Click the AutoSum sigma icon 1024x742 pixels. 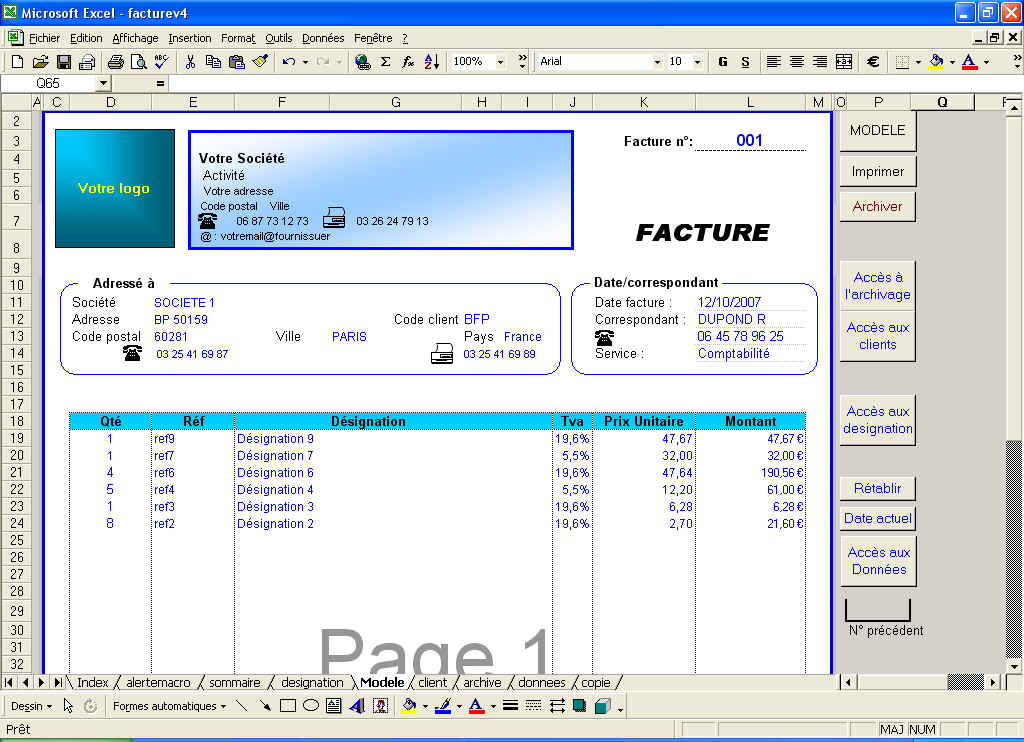coord(385,62)
